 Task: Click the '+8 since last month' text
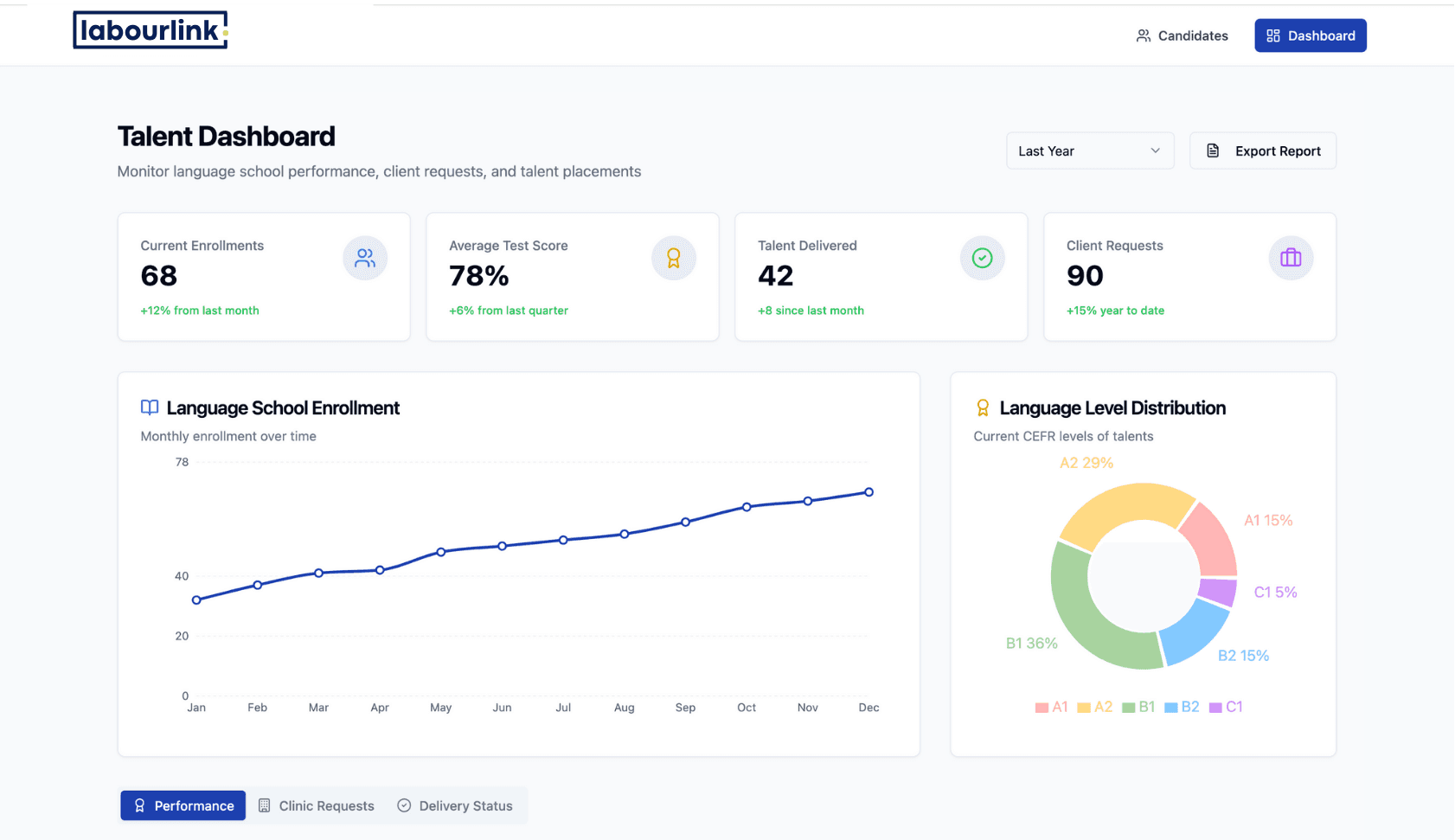[x=811, y=311]
